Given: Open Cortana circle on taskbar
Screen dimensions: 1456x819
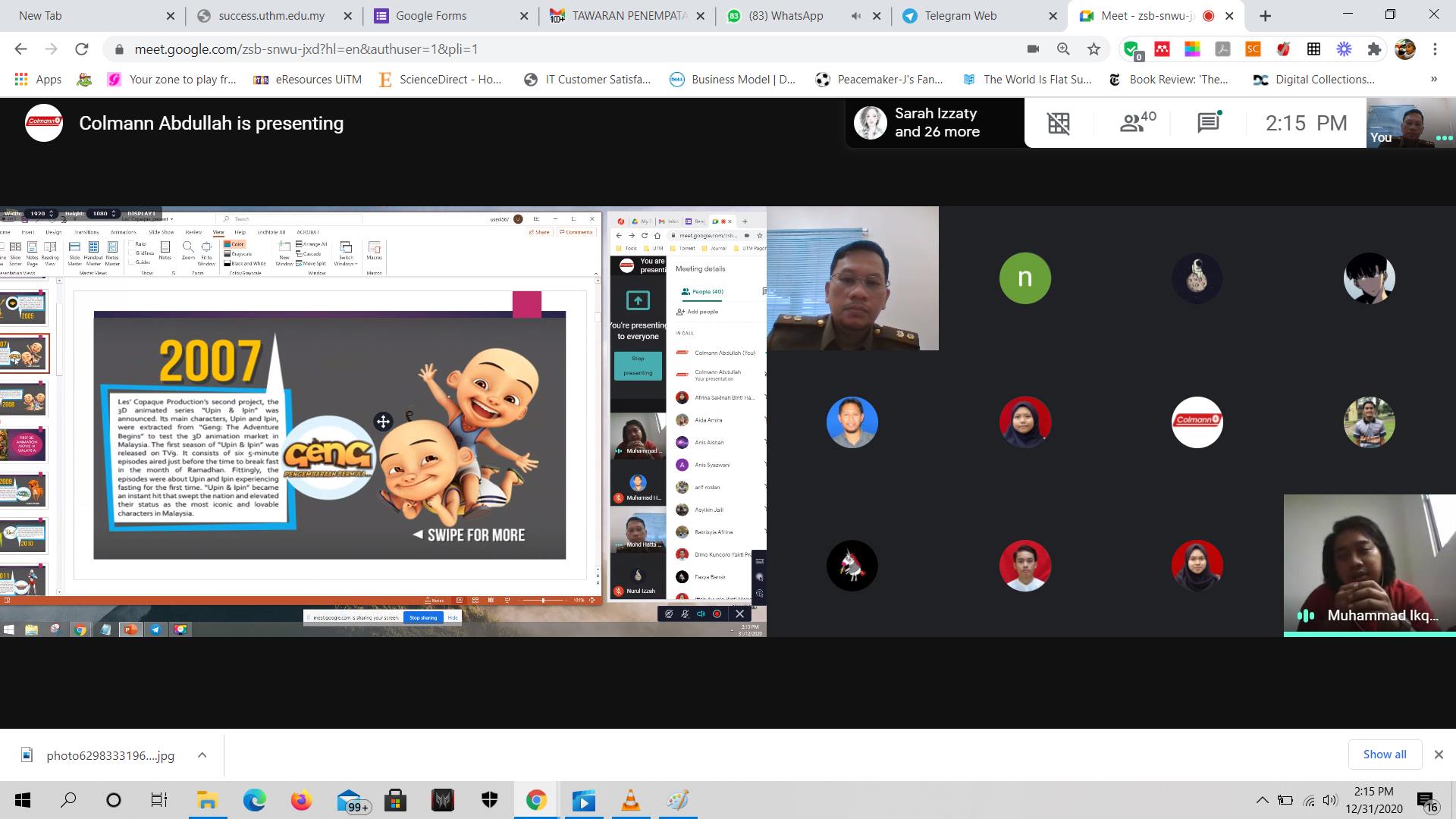Looking at the screenshot, I should pyautogui.click(x=114, y=801).
